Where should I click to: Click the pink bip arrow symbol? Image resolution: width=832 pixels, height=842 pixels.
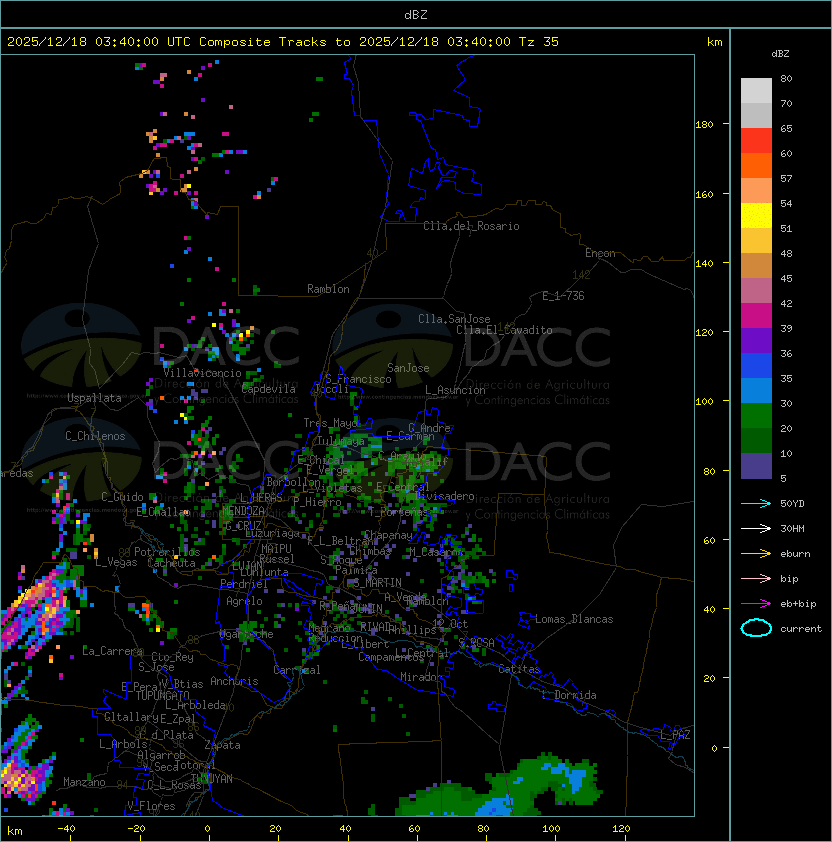coord(756,578)
